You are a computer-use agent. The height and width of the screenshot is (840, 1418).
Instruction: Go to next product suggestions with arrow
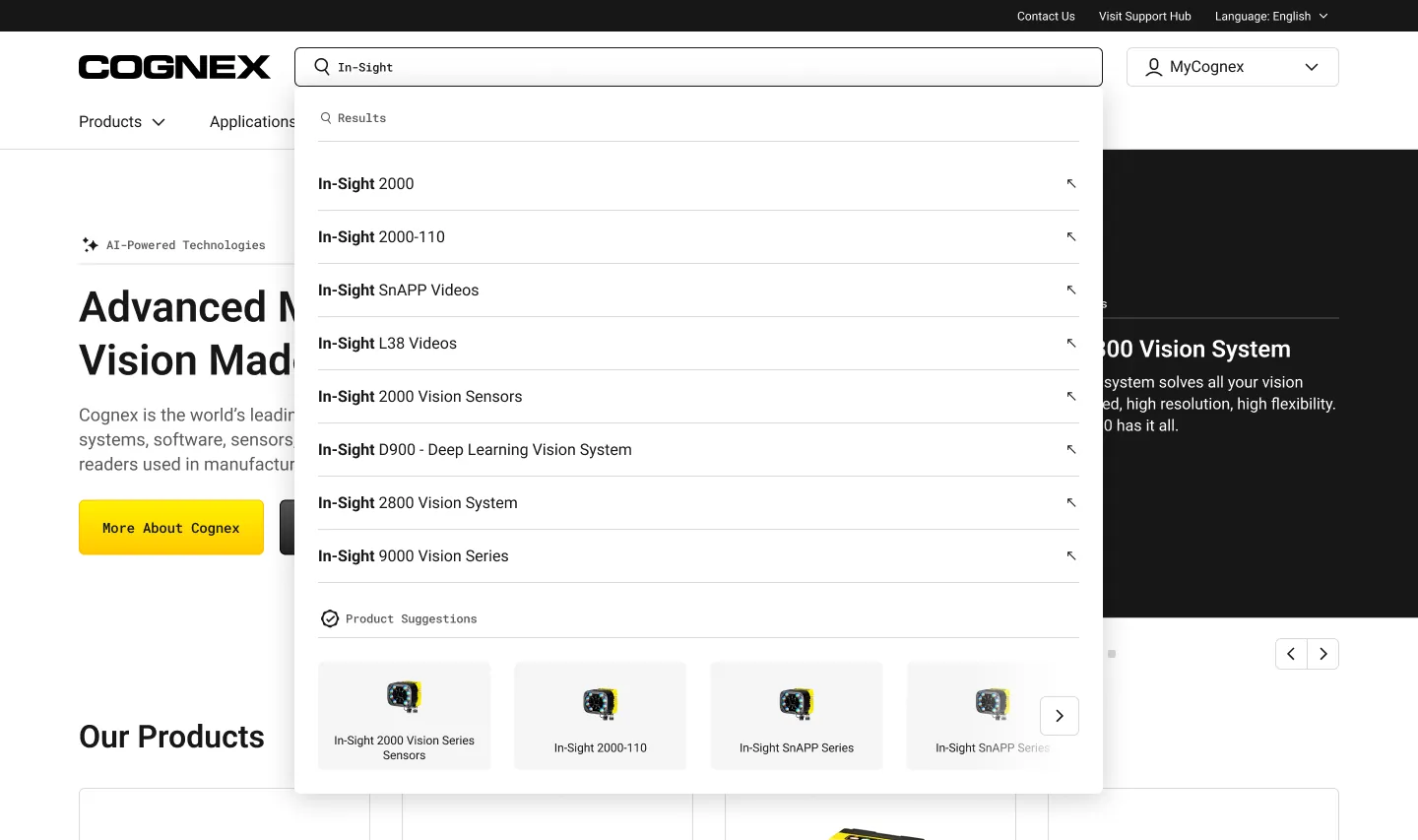pyautogui.click(x=1060, y=716)
